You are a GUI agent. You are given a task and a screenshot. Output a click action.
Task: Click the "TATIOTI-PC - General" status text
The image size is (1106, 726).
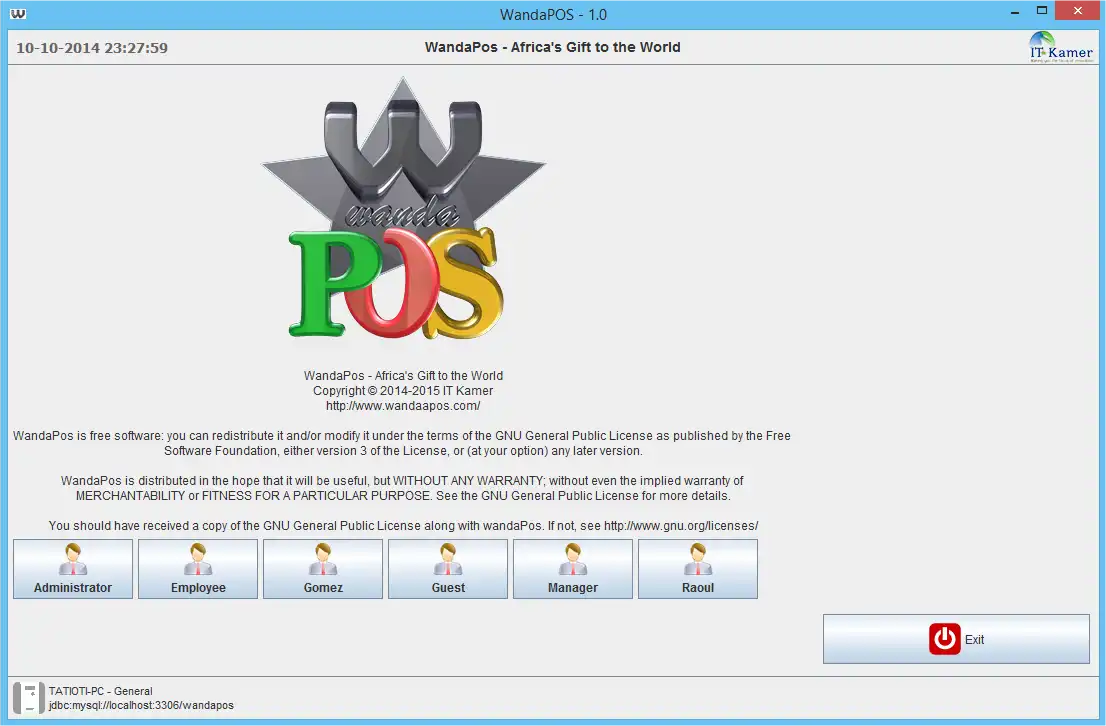pos(100,691)
